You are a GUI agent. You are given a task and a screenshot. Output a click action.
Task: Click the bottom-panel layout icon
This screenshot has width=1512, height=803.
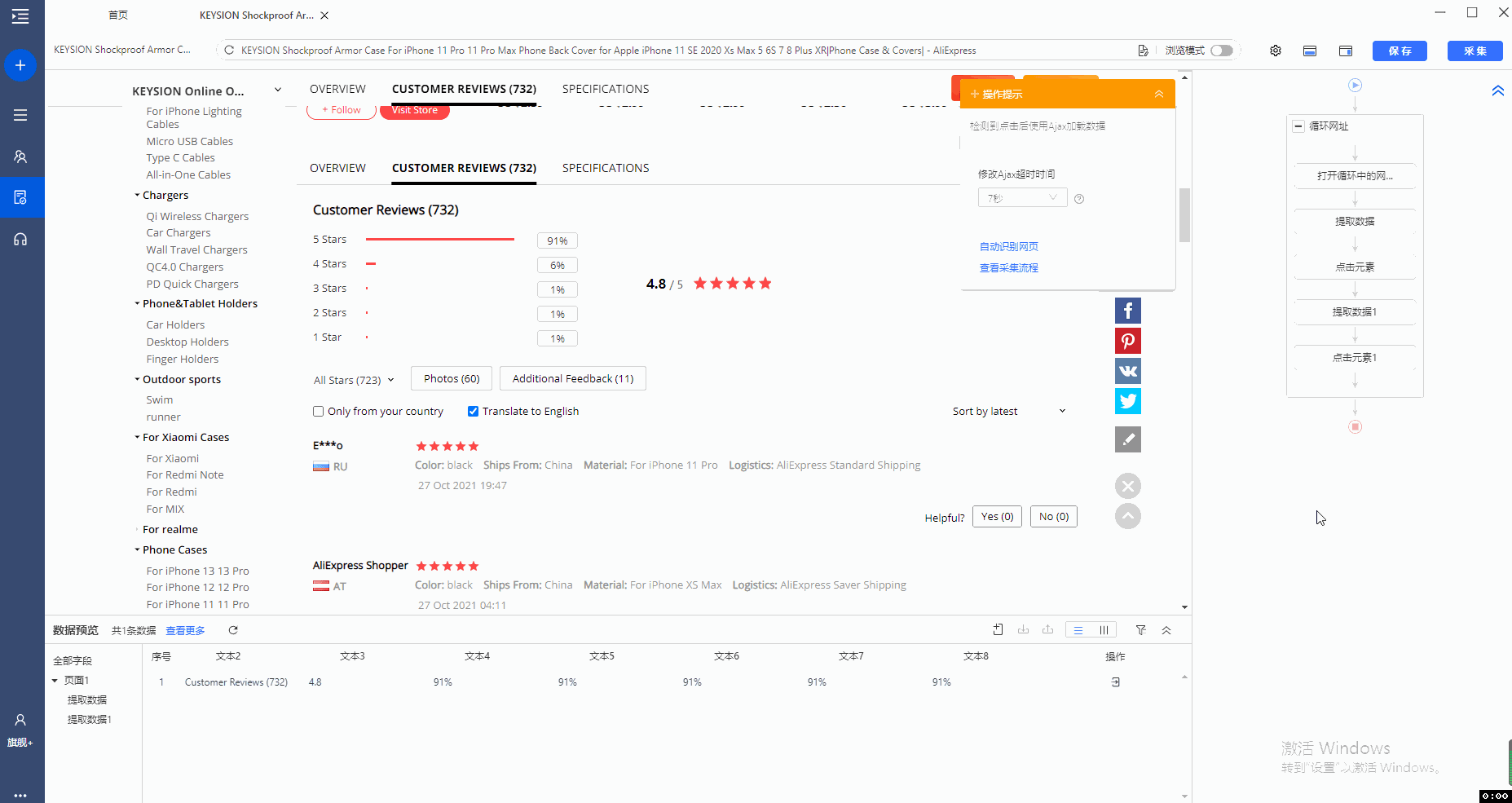1310,51
